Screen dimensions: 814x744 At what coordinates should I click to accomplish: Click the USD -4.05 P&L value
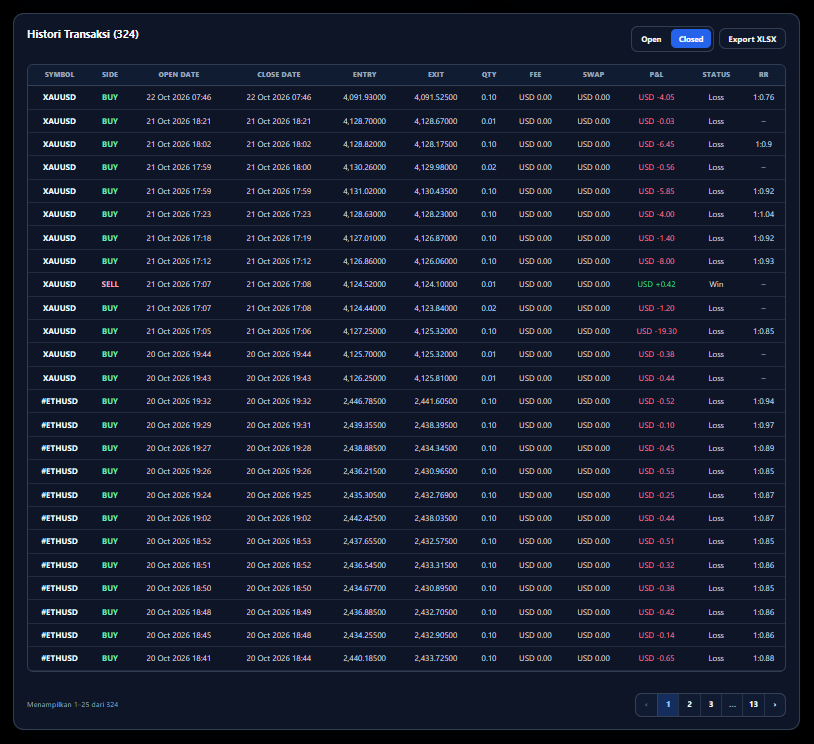click(656, 98)
